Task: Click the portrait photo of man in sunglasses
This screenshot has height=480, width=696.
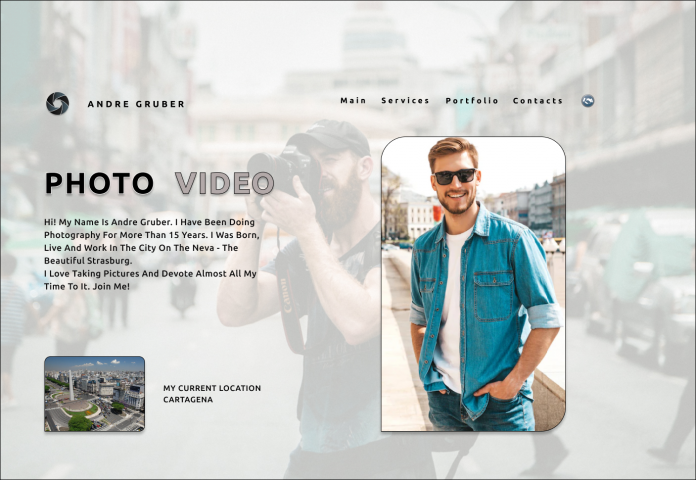Action: [473, 284]
